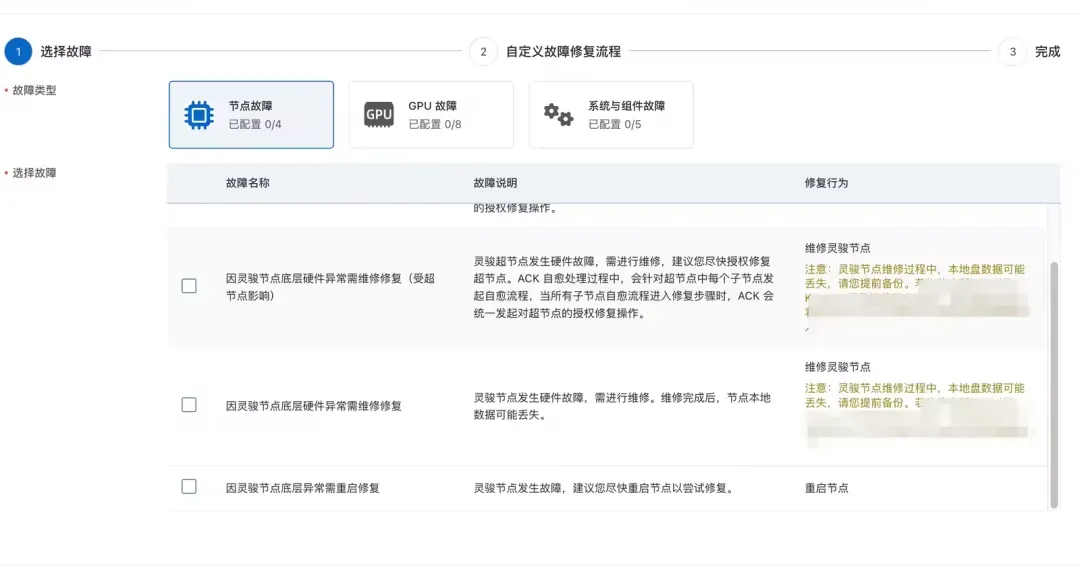The height and width of the screenshot is (580, 1080).
Task: Click step 3 circle for 完成
Action: pos(1012,52)
